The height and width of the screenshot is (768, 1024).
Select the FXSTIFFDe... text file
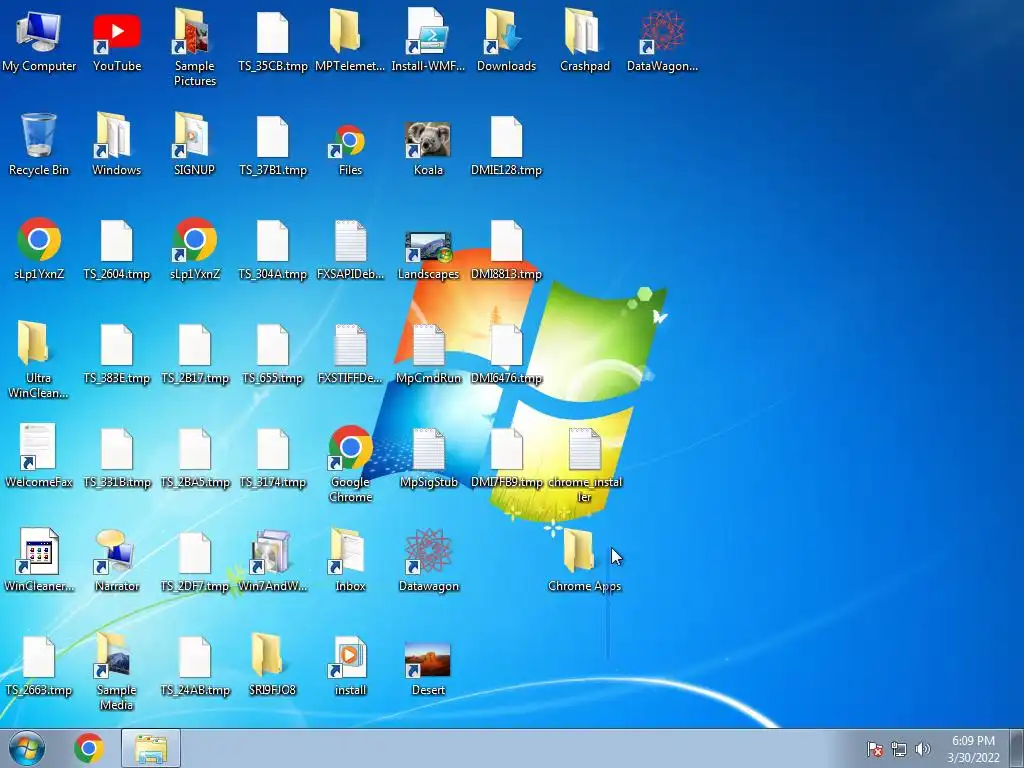350,345
